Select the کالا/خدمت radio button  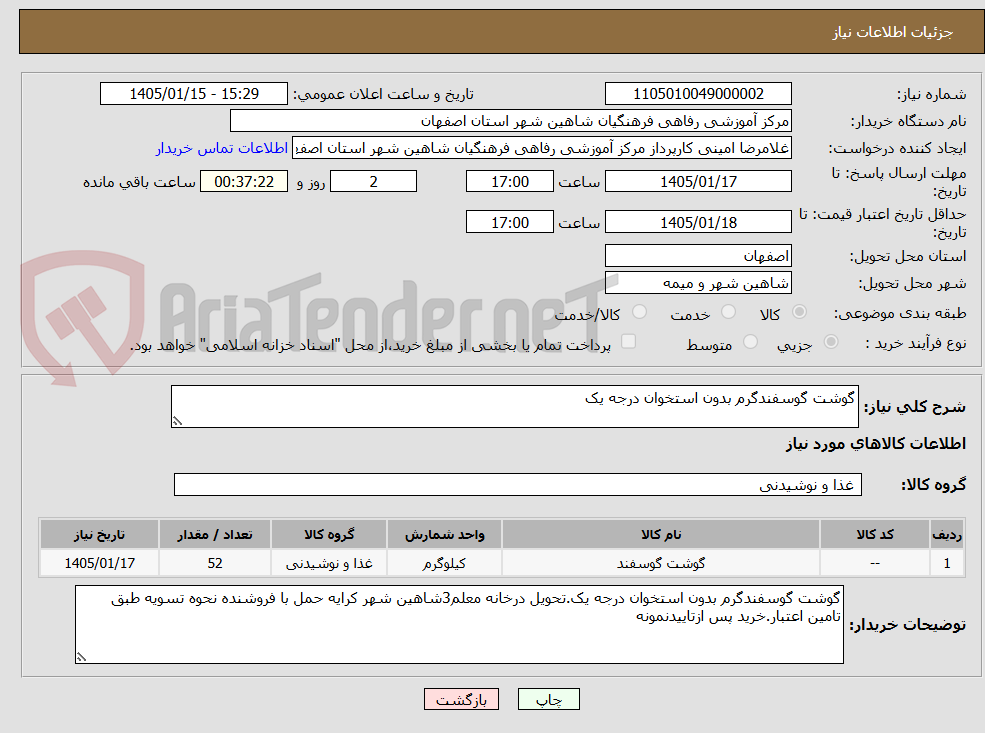(x=639, y=312)
